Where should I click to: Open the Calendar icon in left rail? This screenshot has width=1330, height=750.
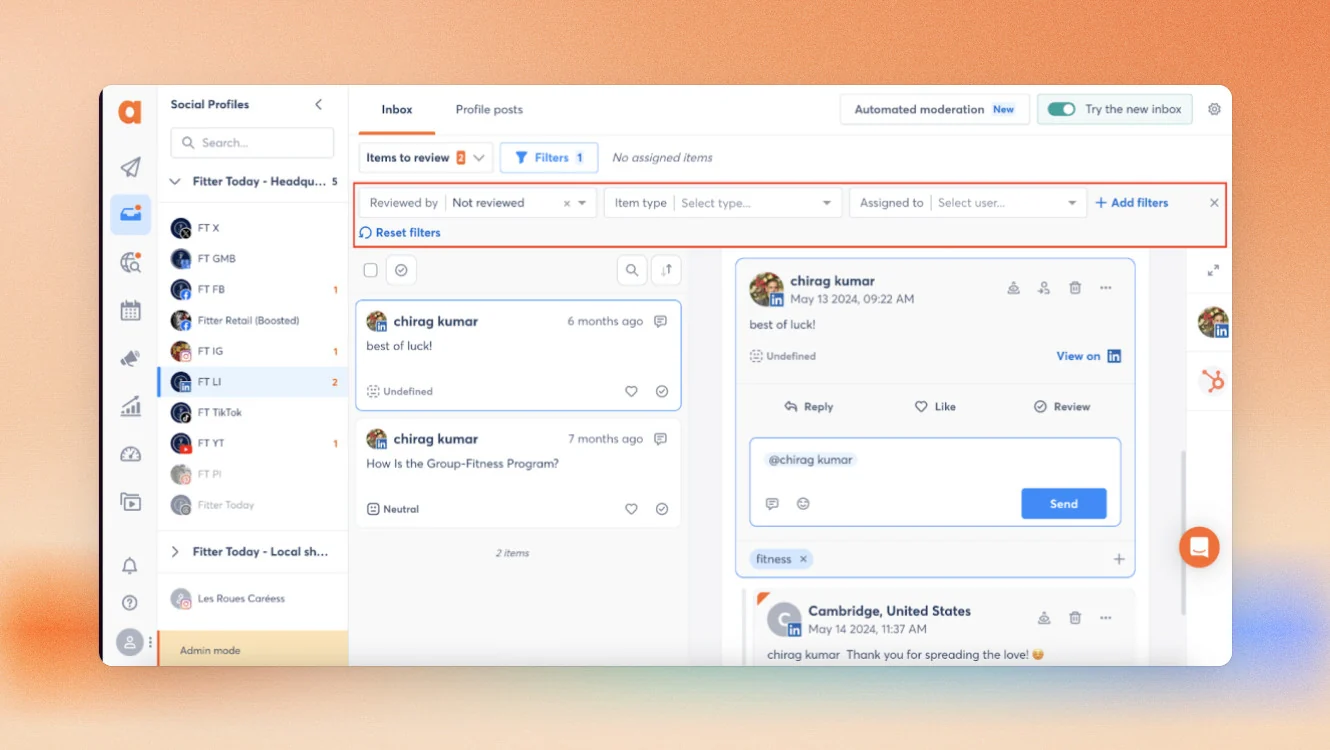[130, 310]
